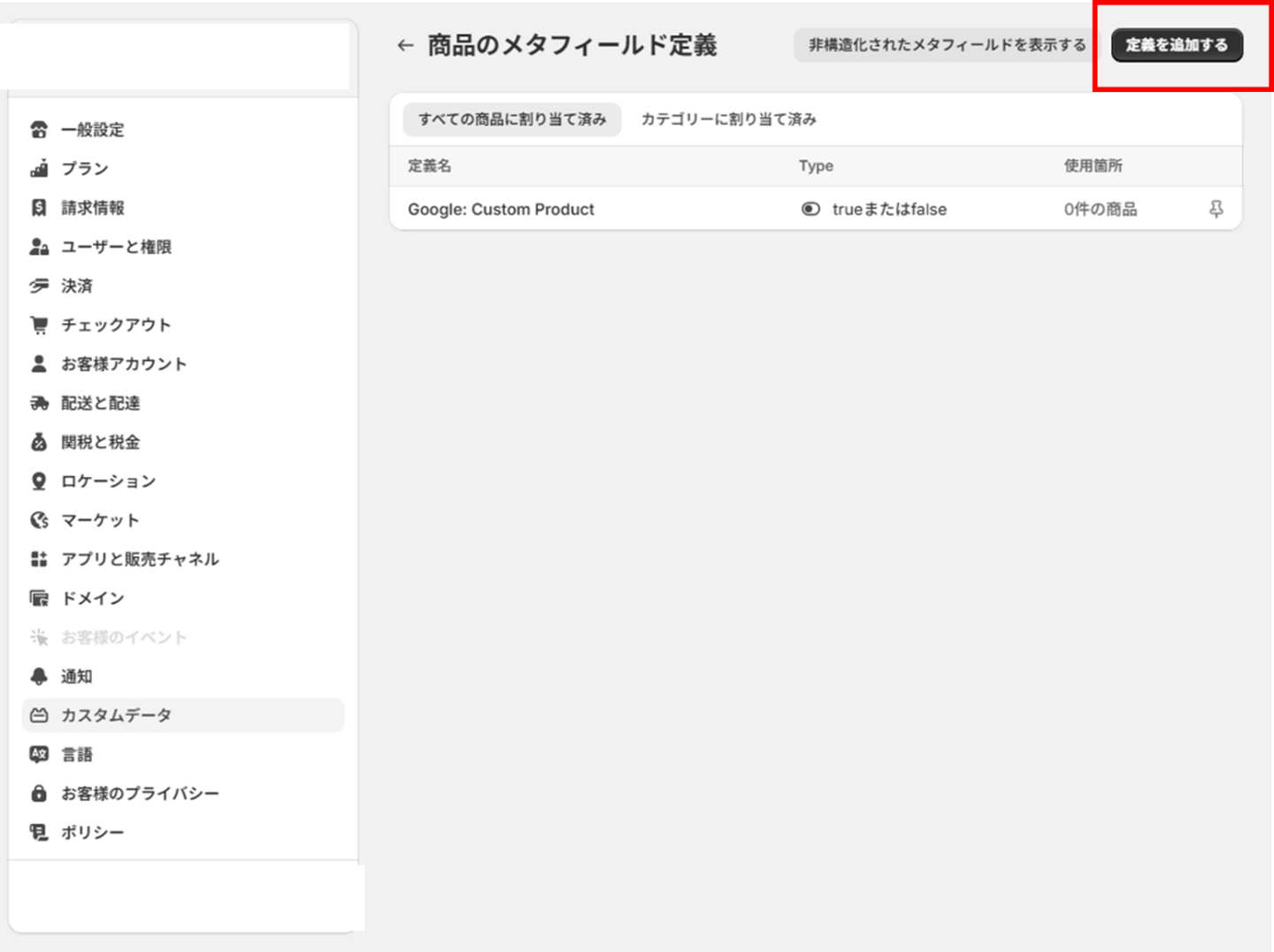
Task: Click the money bag icon beside 関税と税金
Action: [x=39, y=442]
